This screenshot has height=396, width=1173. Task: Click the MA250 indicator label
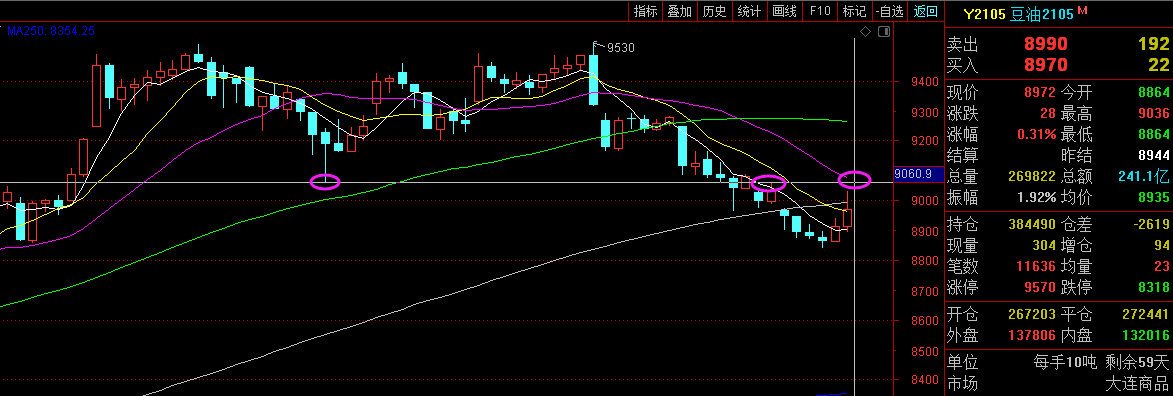[49, 31]
